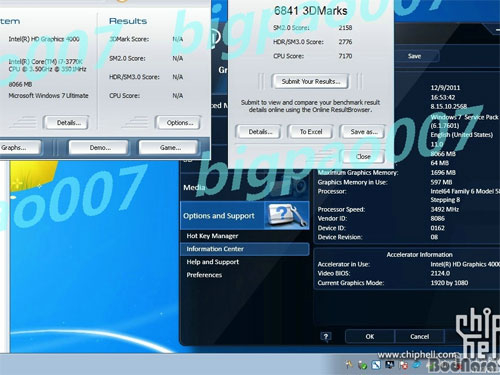Click report date 12/9/2011
This screenshot has height=375, width=500.
click(445, 88)
